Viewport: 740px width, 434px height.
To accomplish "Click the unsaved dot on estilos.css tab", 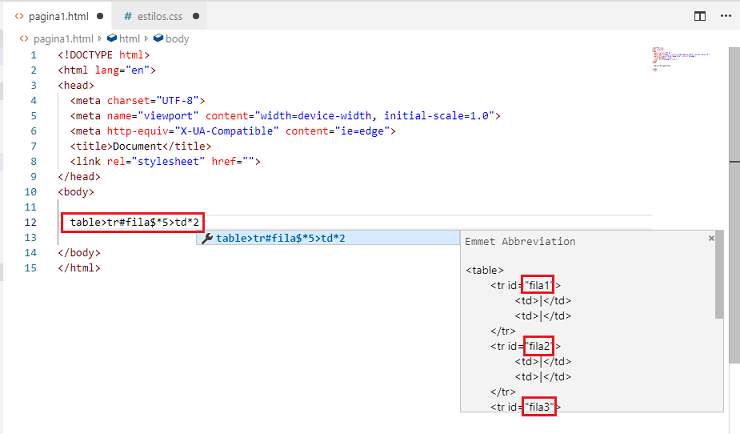I will click(x=196, y=16).
